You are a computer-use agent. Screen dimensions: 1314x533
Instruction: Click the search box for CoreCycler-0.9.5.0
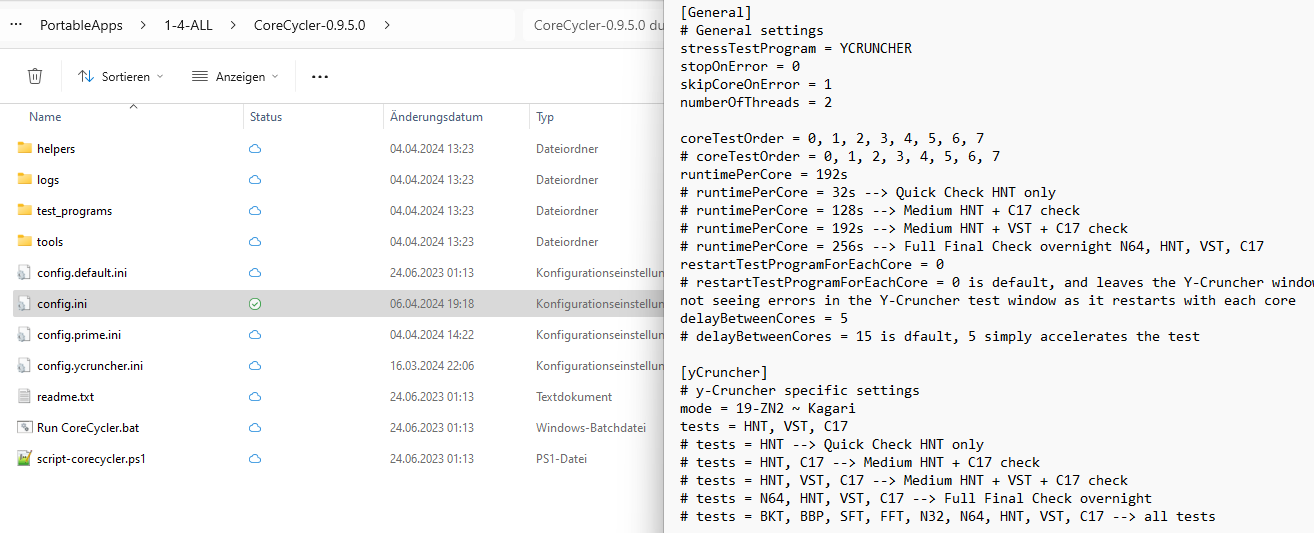[592, 26]
